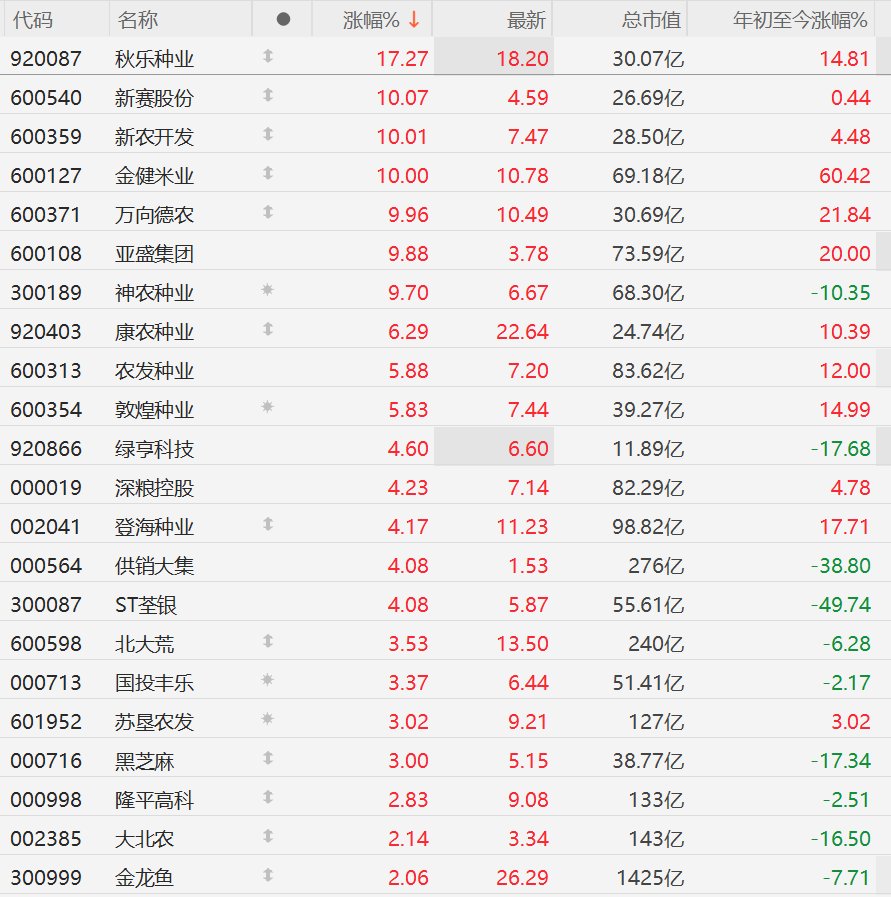Click year-to-date value -38.80
The width and height of the screenshot is (891, 897).
[840, 566]
